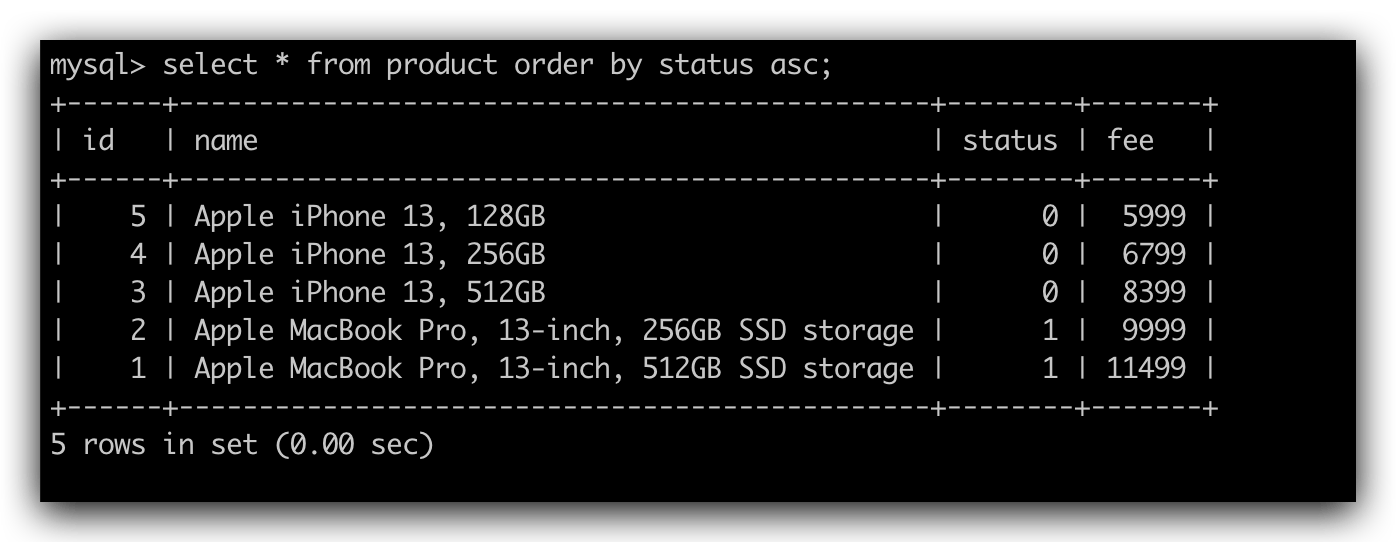1396x542 pixels.
Task: Select the 'Apple iPhone 13, 256GB' row name
Action: [370, 255]
